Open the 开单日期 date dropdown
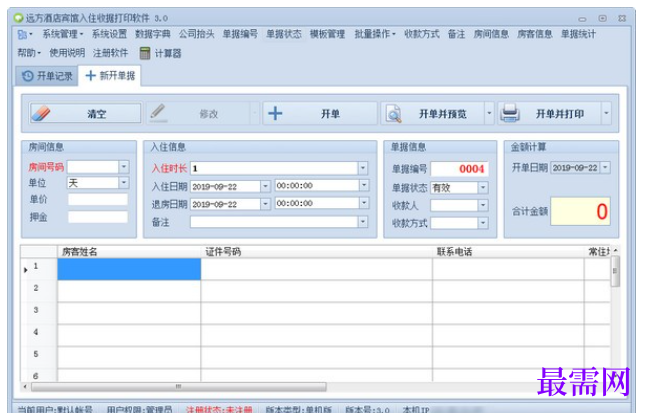 click(x=605, y=168)
